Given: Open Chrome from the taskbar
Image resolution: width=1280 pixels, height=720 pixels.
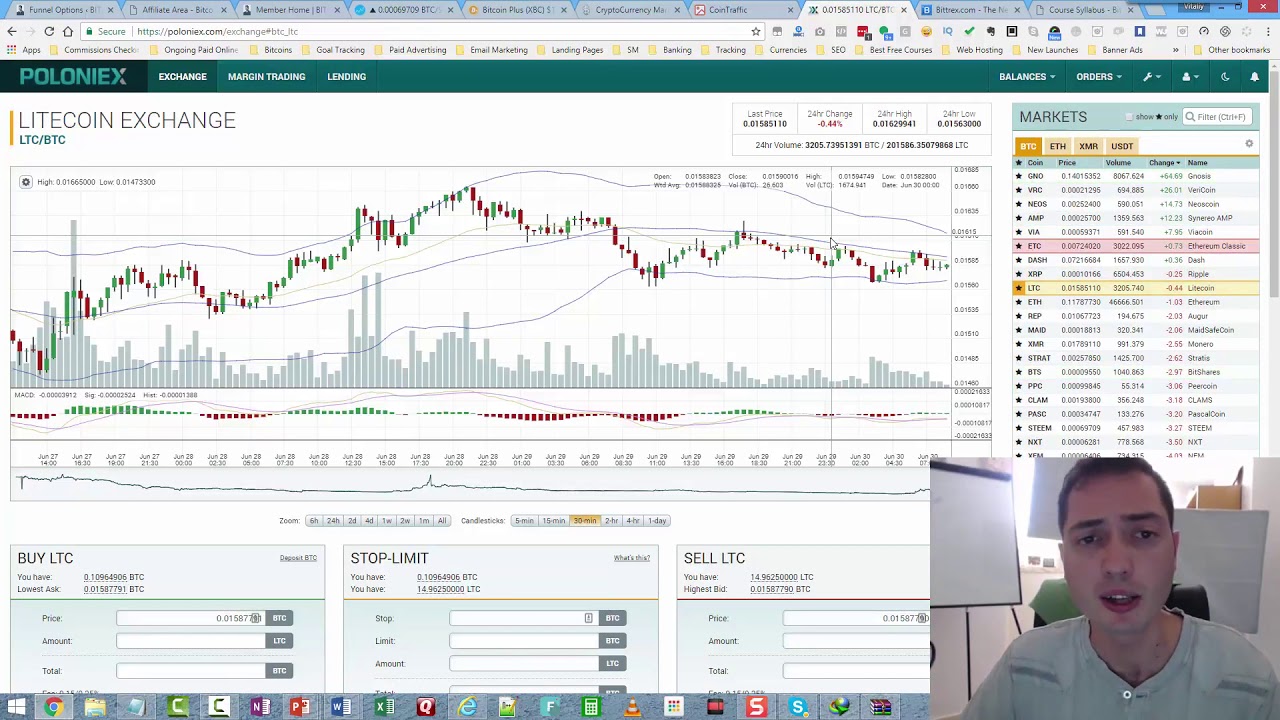Looking at the screenshot, I should (x=54, y=708).
